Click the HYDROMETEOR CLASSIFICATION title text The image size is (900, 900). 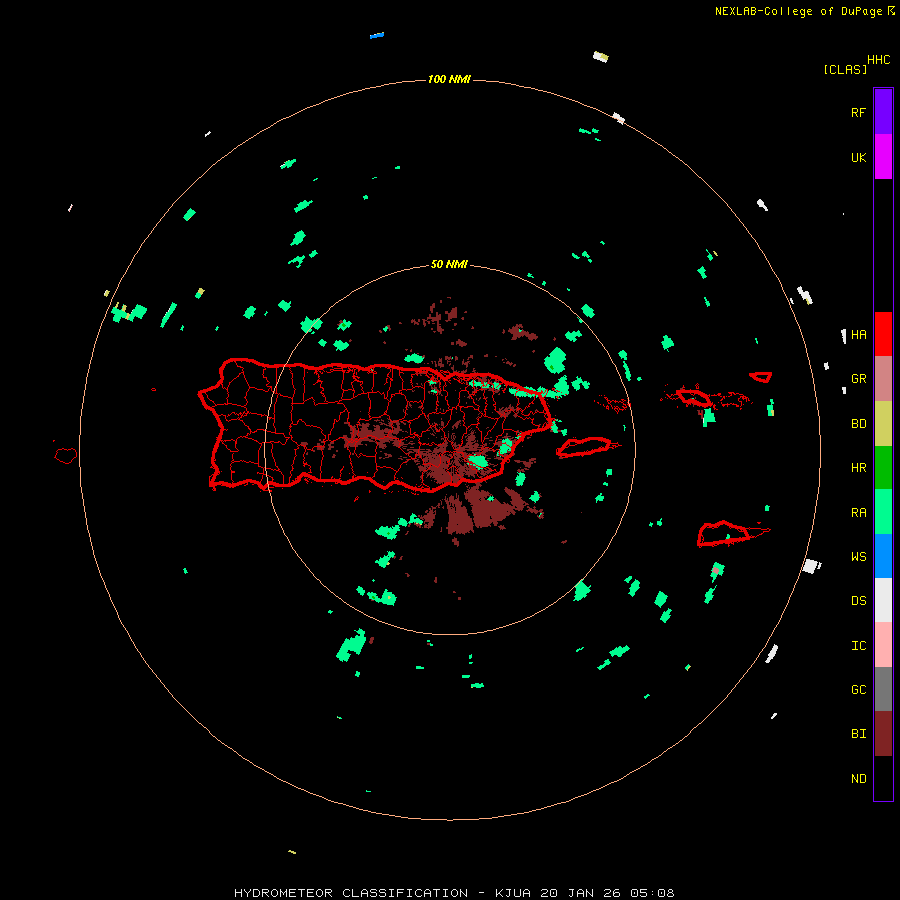(x=351, y=893)
